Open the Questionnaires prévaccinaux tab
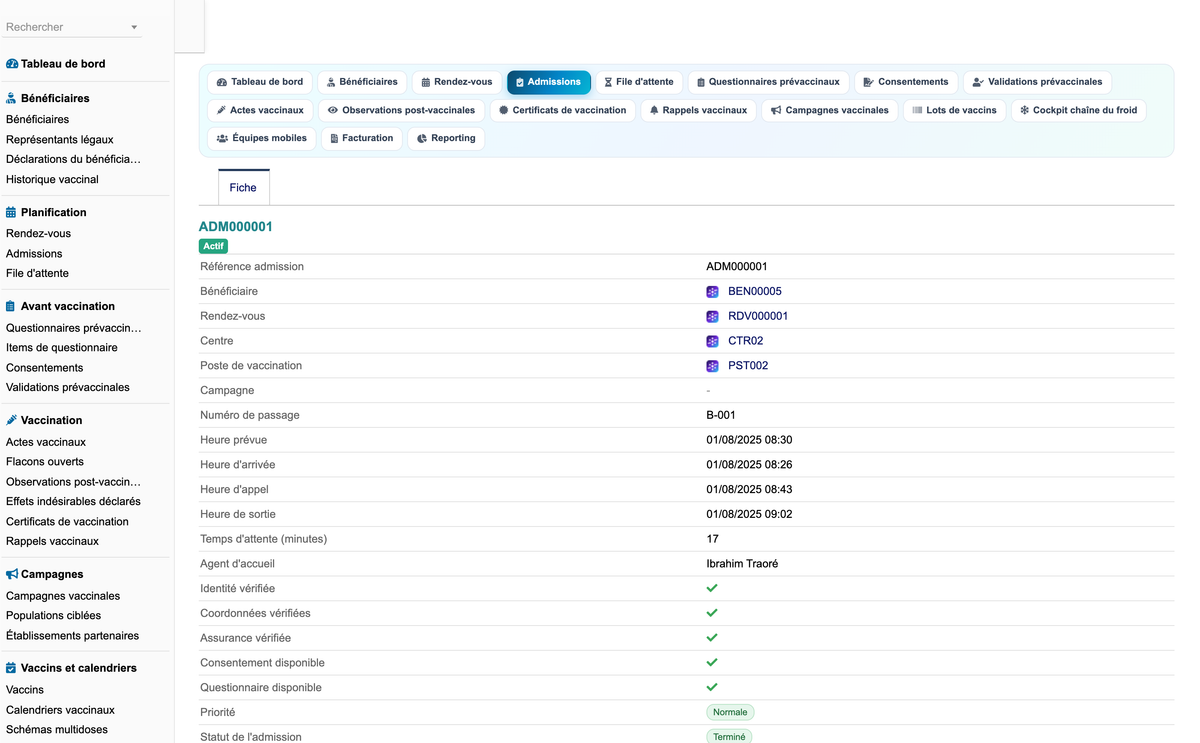The width and height of the screenshot is (1200, 743). (x=769, y=82)
